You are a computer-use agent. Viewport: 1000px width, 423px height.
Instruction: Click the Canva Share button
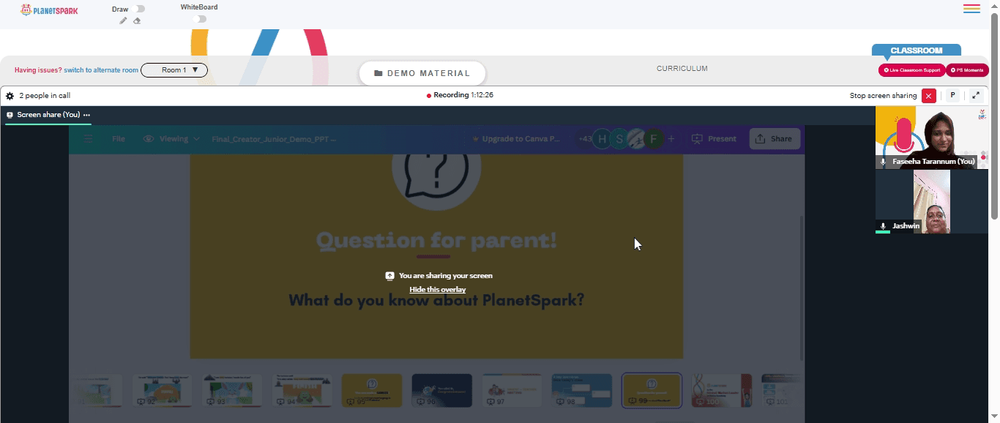coord(774,138)
